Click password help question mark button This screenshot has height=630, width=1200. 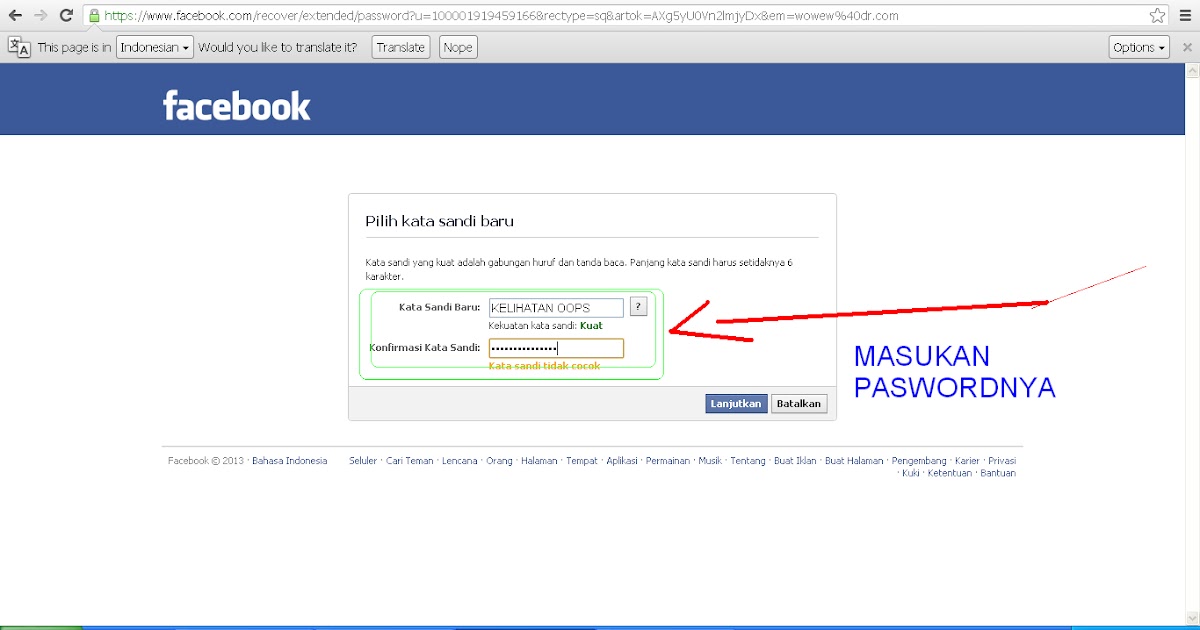point(639,307)
